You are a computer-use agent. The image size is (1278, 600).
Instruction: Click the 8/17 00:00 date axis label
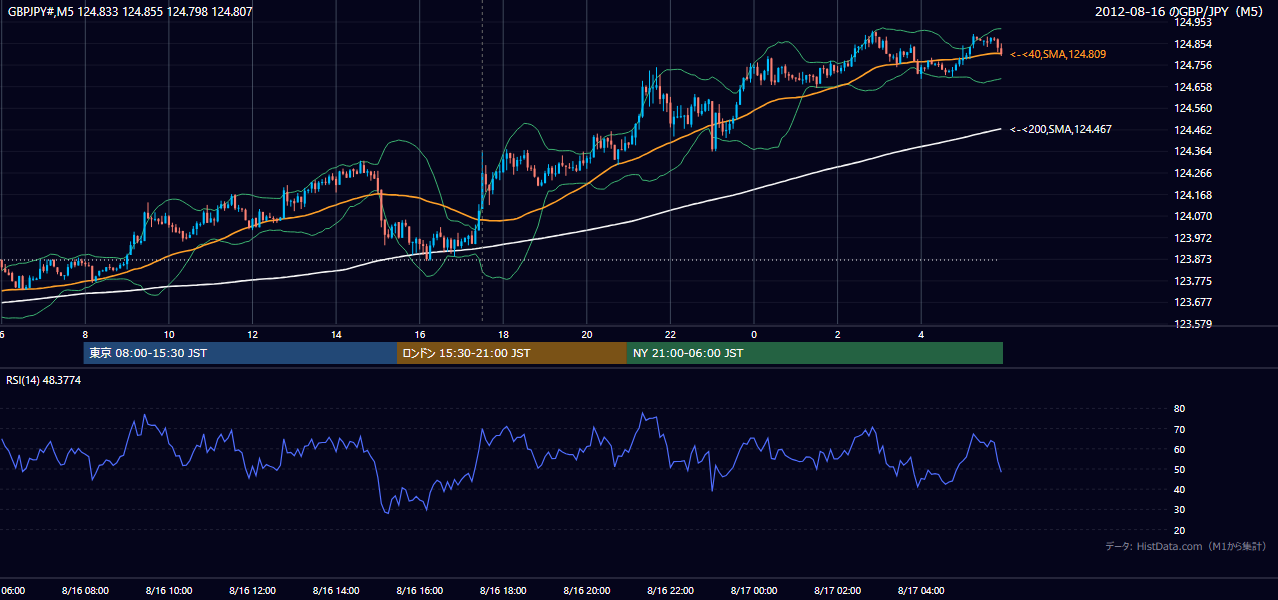pyautogui.click(x=754, y=591)
